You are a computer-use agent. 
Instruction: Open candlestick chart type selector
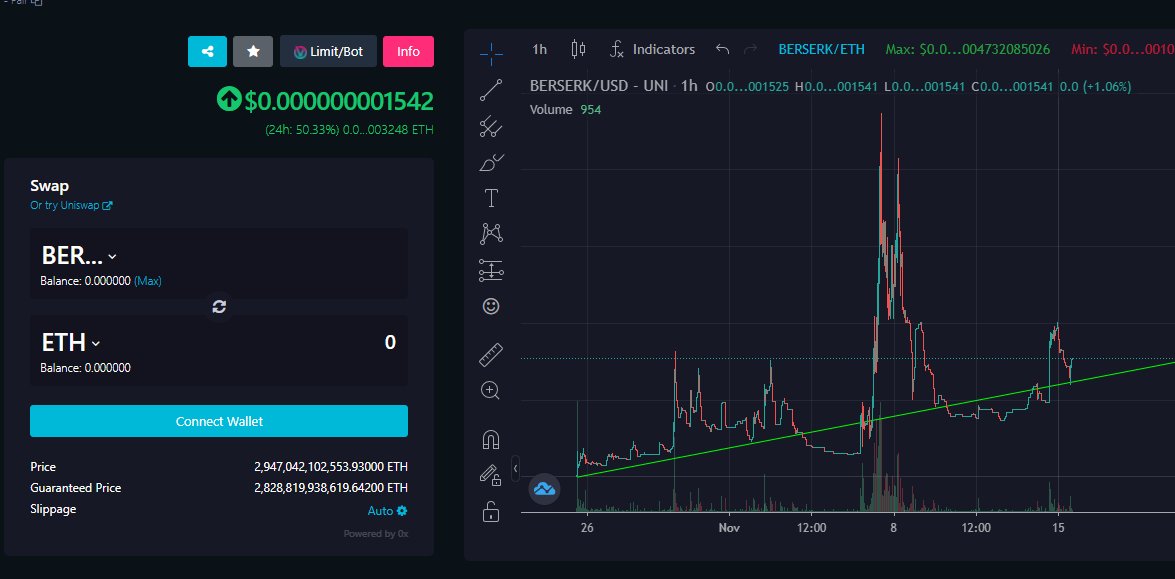point(578,49)
